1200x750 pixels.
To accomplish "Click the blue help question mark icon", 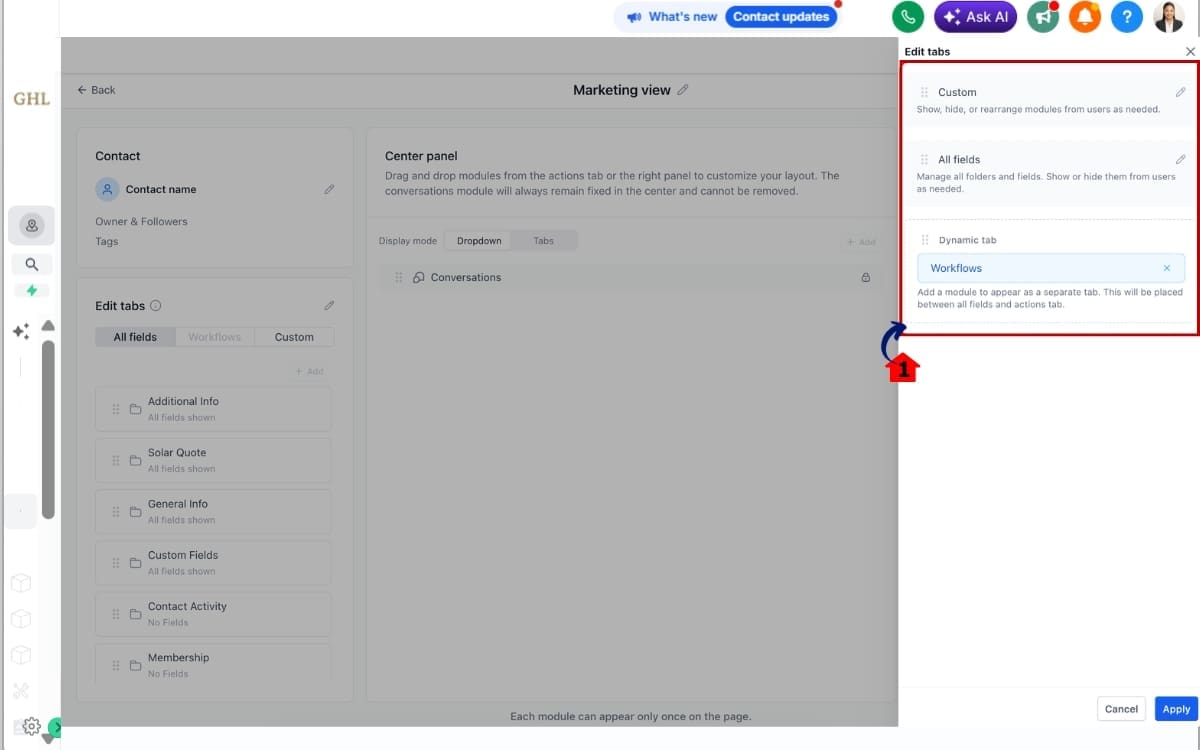I will coord(1126,17).
